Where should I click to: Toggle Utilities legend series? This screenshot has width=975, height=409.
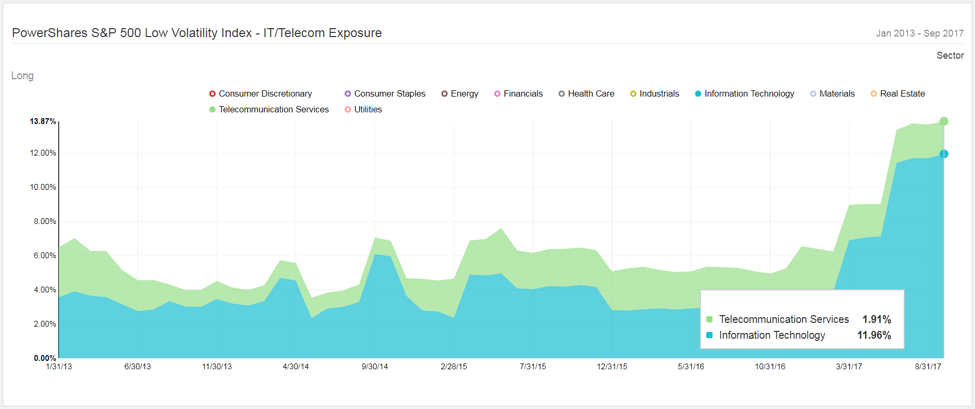[x=363, y=109]
